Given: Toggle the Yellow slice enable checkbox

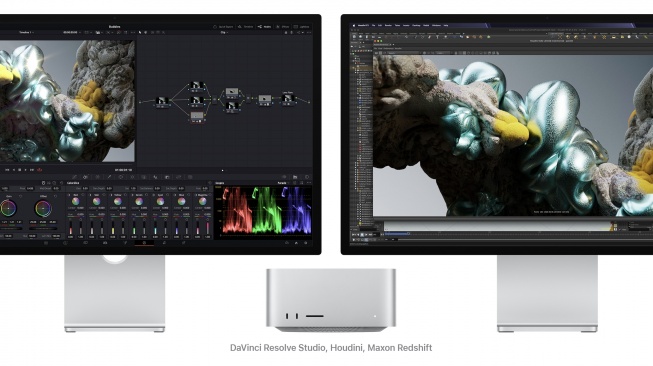Looking at the screenshot, I should [112, 194].
